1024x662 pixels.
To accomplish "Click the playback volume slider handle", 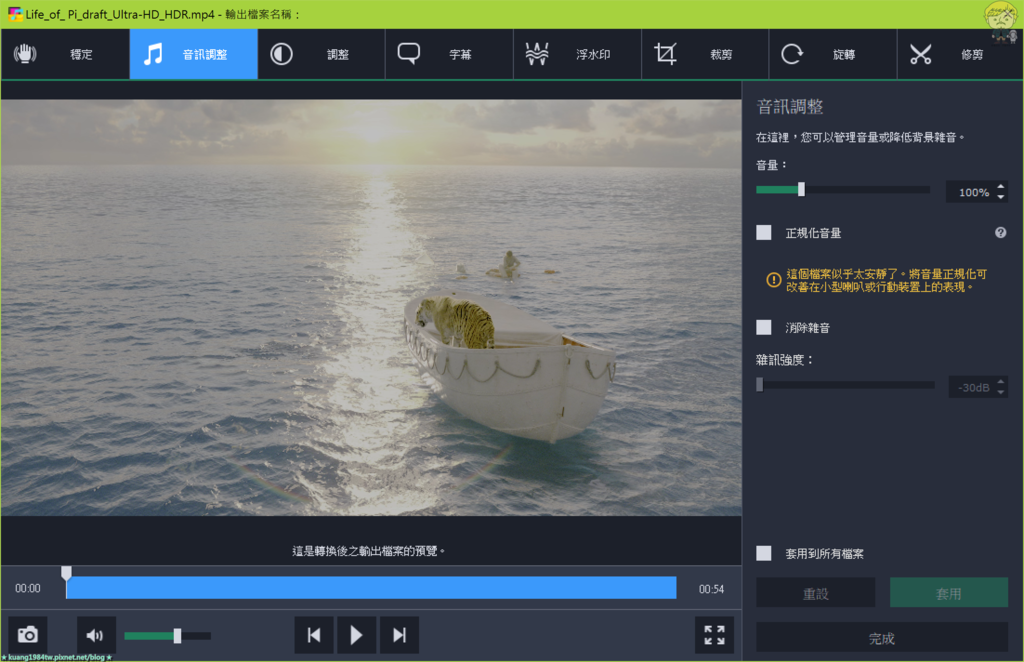I will tap(177, 635).
